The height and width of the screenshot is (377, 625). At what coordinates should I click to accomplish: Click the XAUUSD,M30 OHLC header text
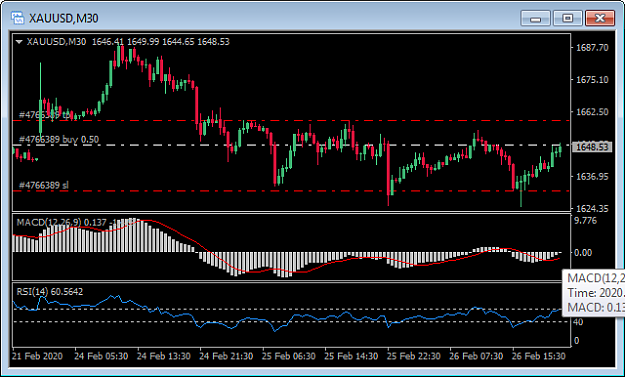coord(128,42)
